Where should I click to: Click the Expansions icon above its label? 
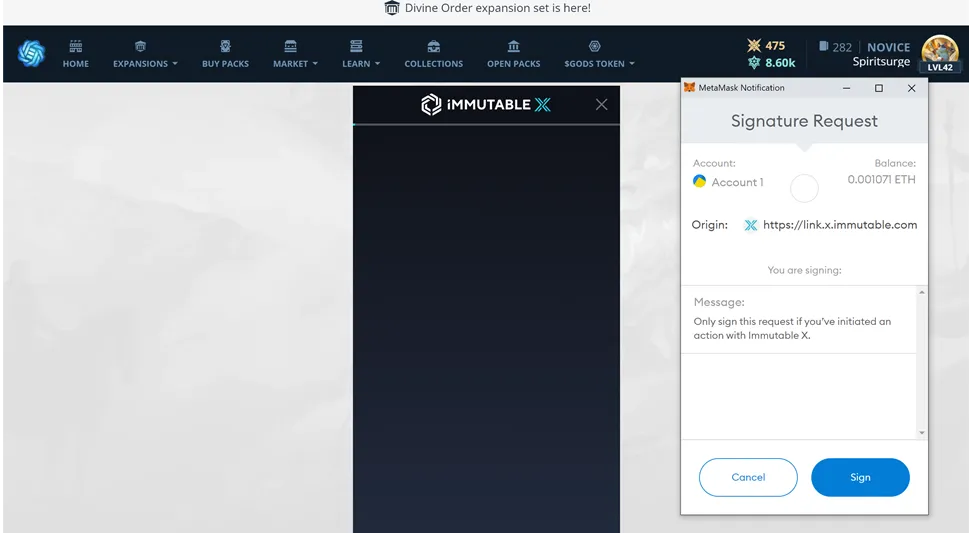pyautogui.click(x=140, y=46)
